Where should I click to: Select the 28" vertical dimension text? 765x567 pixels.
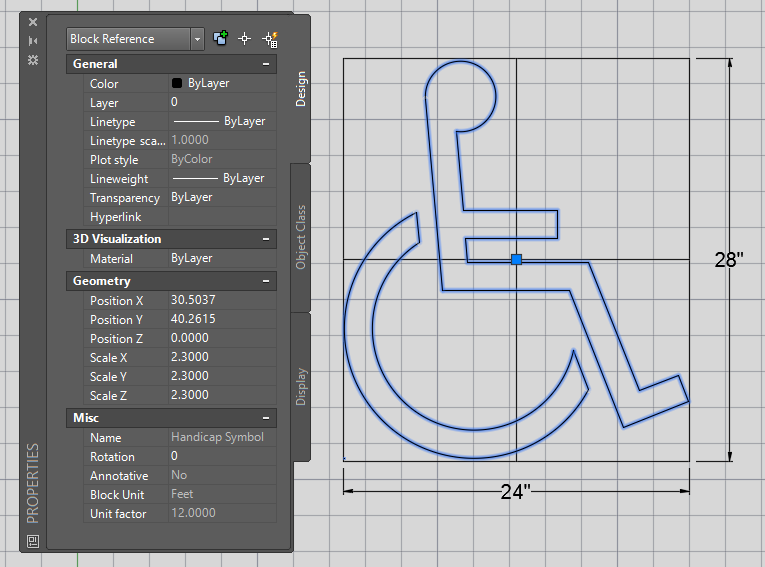729,260
